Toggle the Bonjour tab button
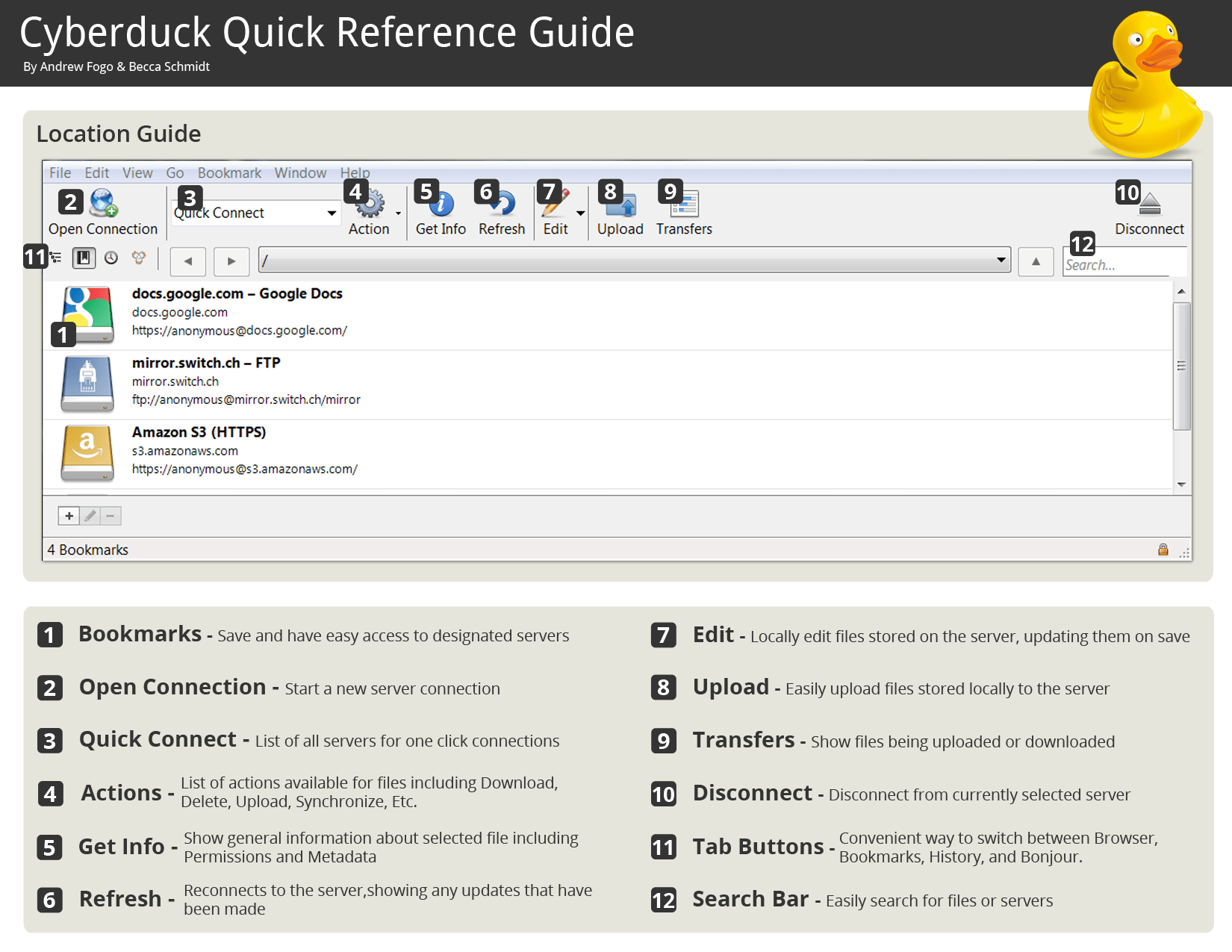The image size is (1232, 952). (138, 258)
